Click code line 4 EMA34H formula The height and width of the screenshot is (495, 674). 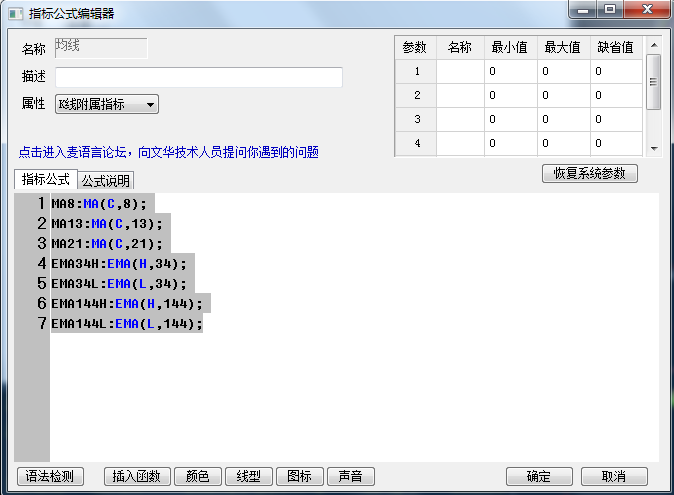(x=118, y=263)
